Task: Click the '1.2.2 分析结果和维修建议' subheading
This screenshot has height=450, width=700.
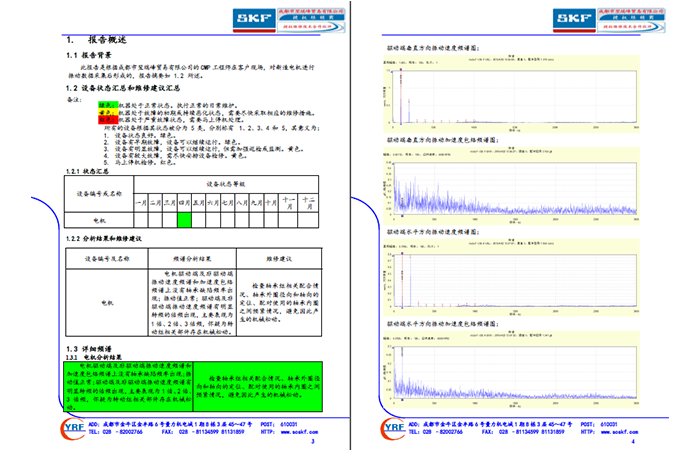Action: [109, 239]
